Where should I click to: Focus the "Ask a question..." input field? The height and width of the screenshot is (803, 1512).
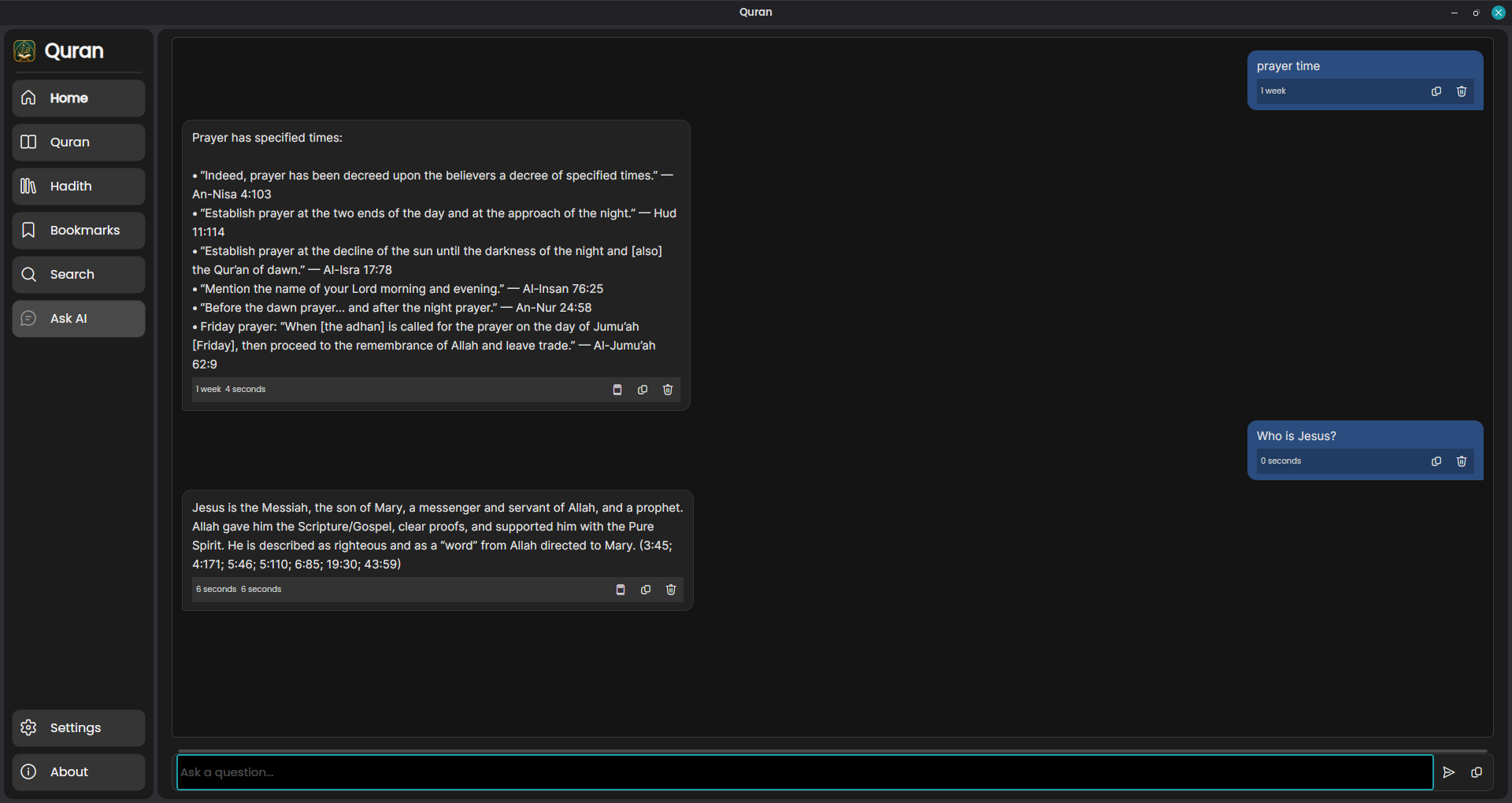(x=805, y=772)
